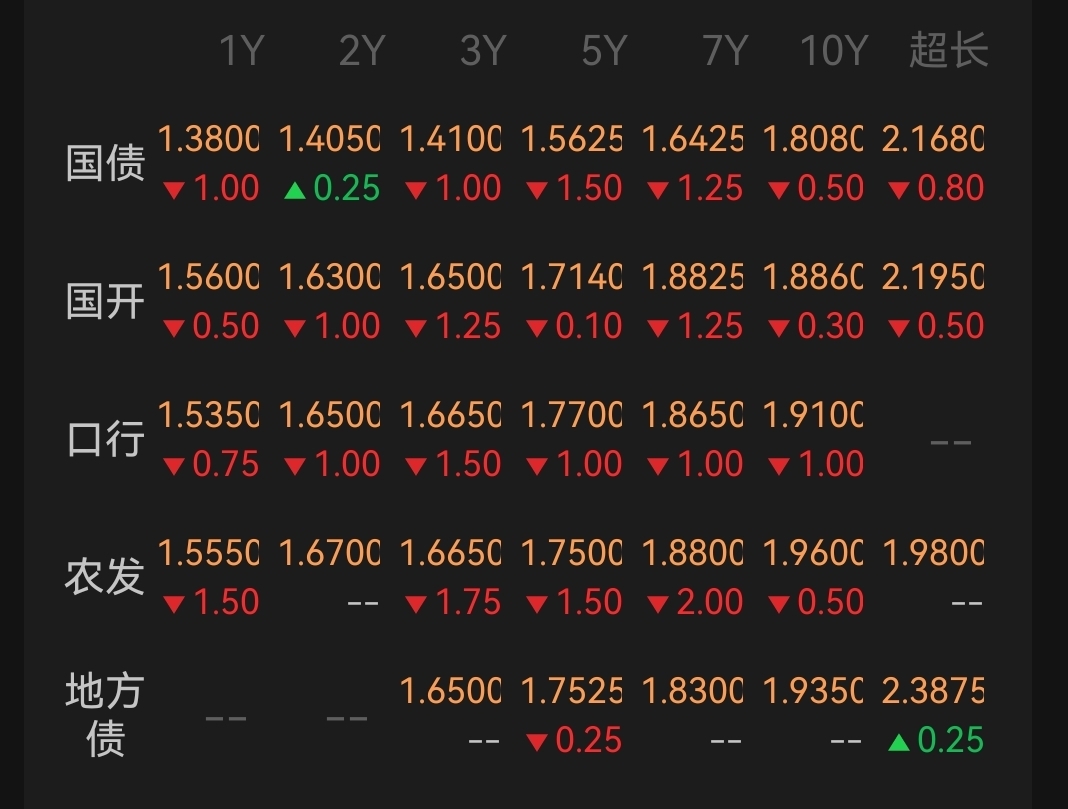Tap the 农发 row label
The width and height of the screenshot is (1068, 809).
[105, 577]
